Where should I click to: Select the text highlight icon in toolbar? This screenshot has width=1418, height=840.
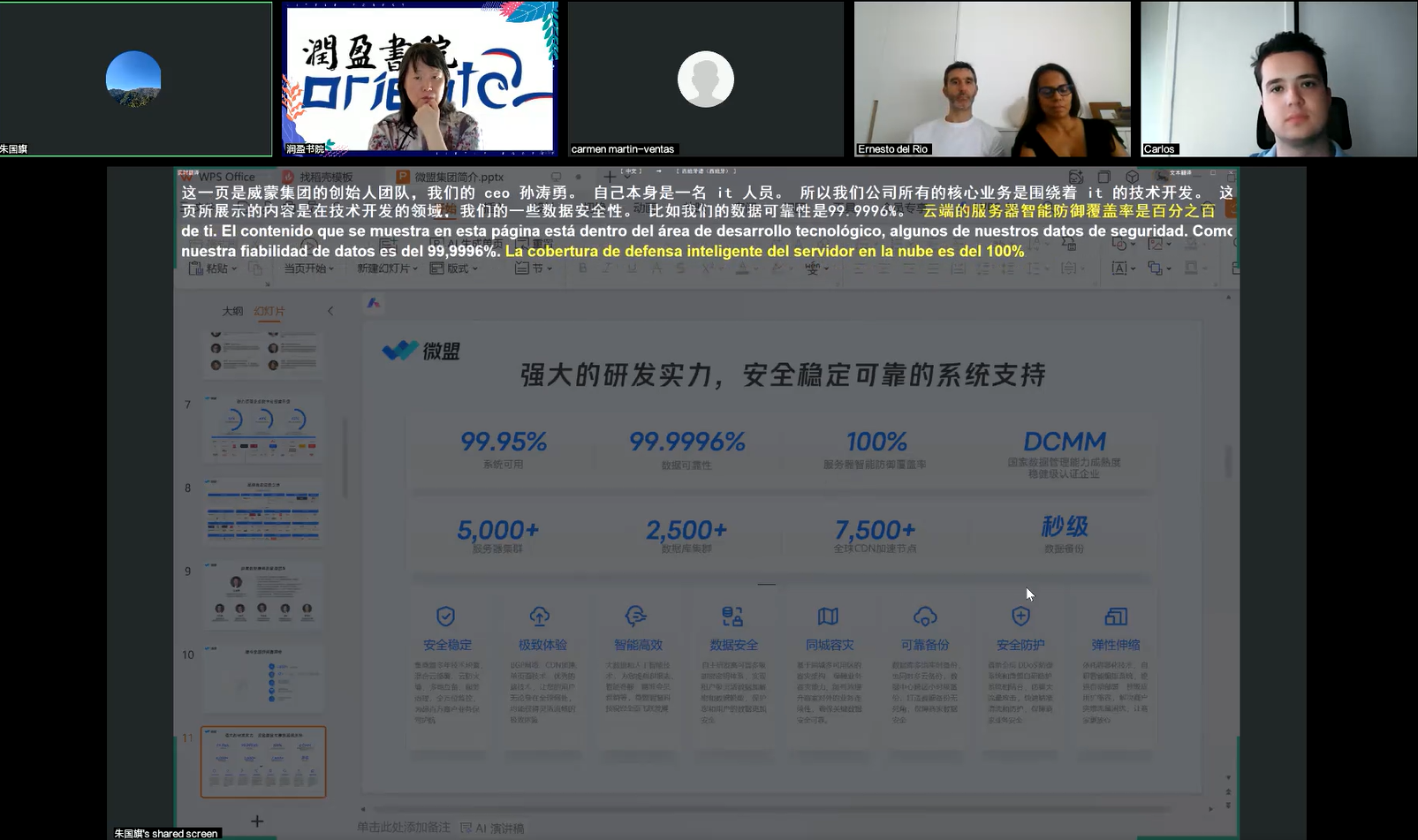coord(776,268)
